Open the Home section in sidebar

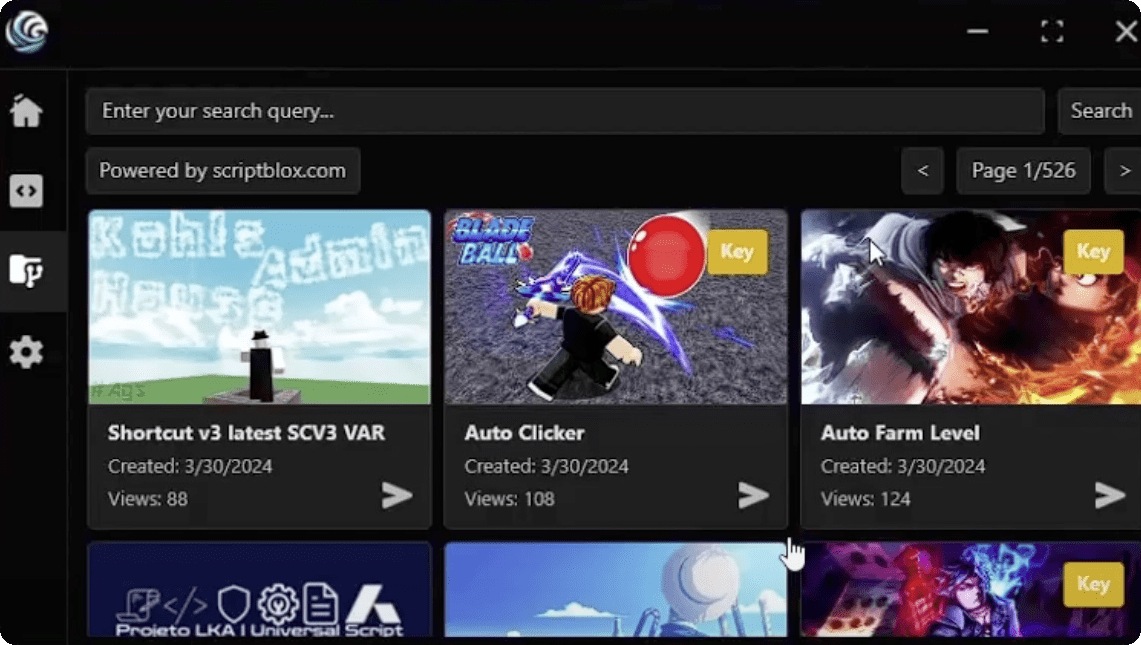pyautogui.click(x=26, y=111)
